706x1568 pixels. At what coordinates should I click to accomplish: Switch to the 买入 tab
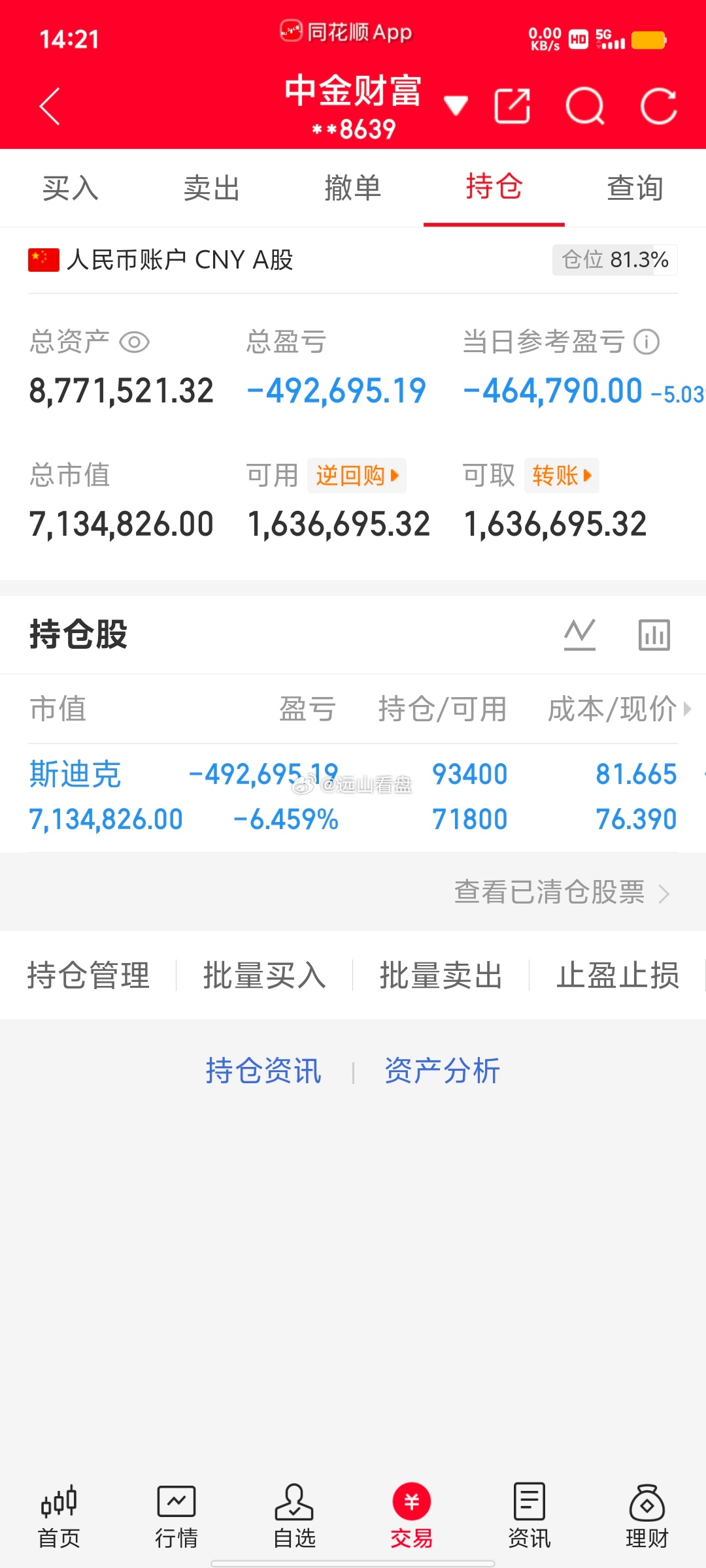[x=71, y=188]
